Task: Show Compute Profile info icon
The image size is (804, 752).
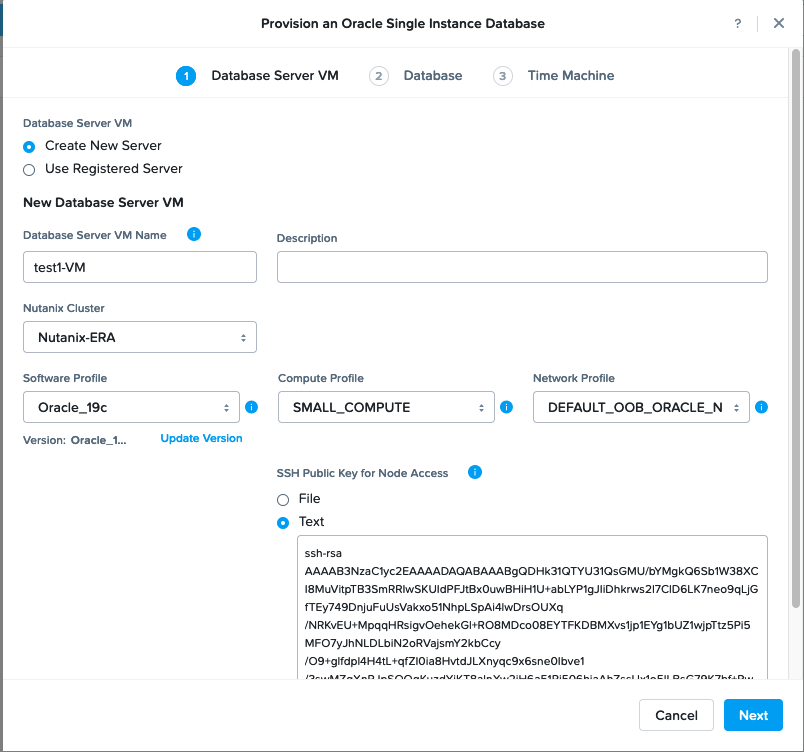Action: (x=506, y=407)
